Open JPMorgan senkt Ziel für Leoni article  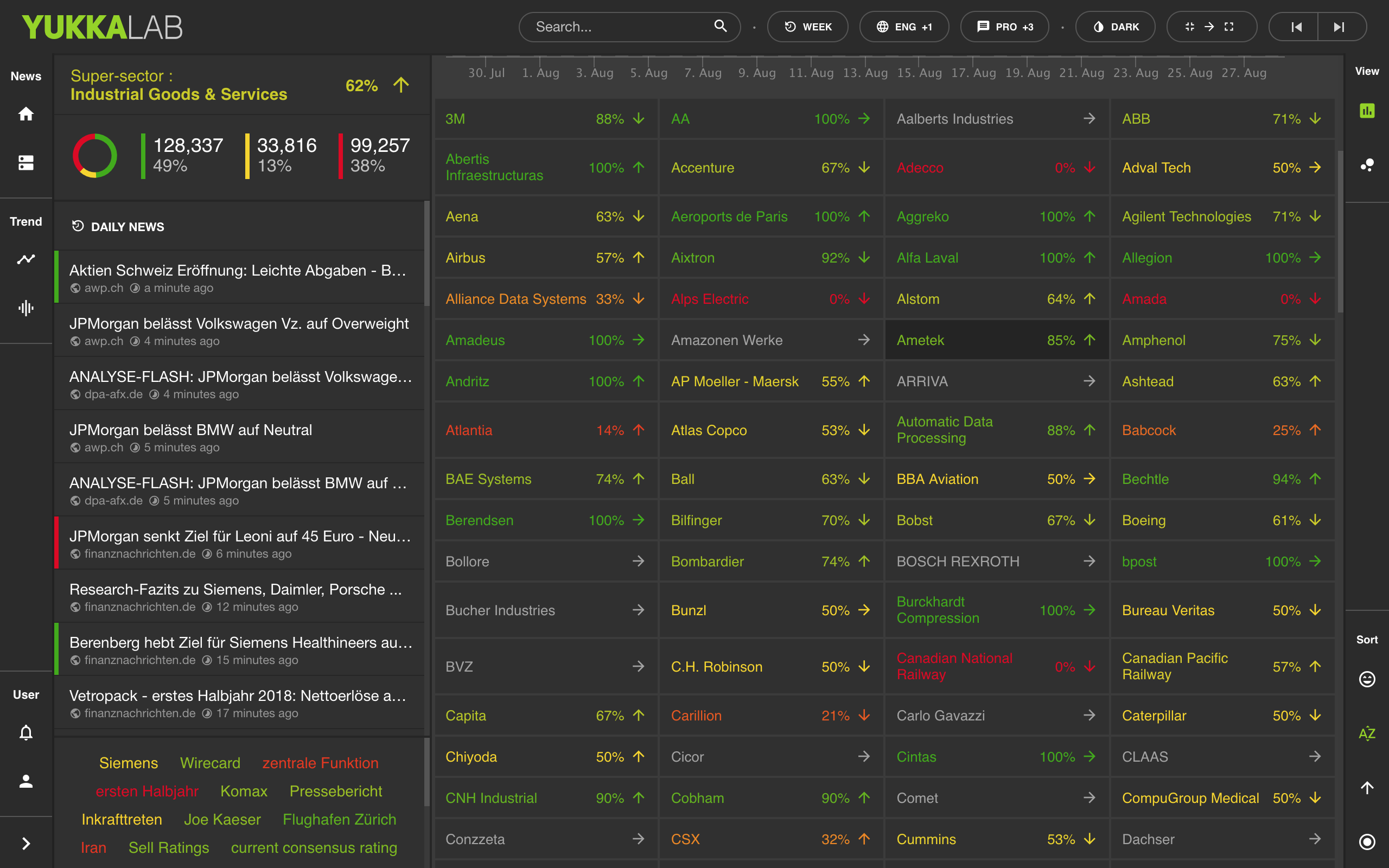point(239,543)
